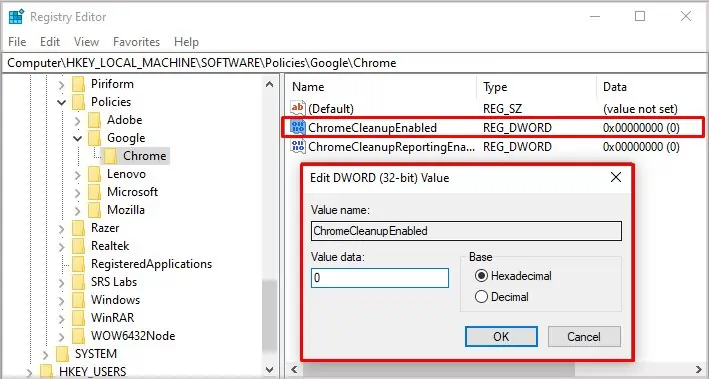Expand the WOW6432Node key

(x=61, y=336)
